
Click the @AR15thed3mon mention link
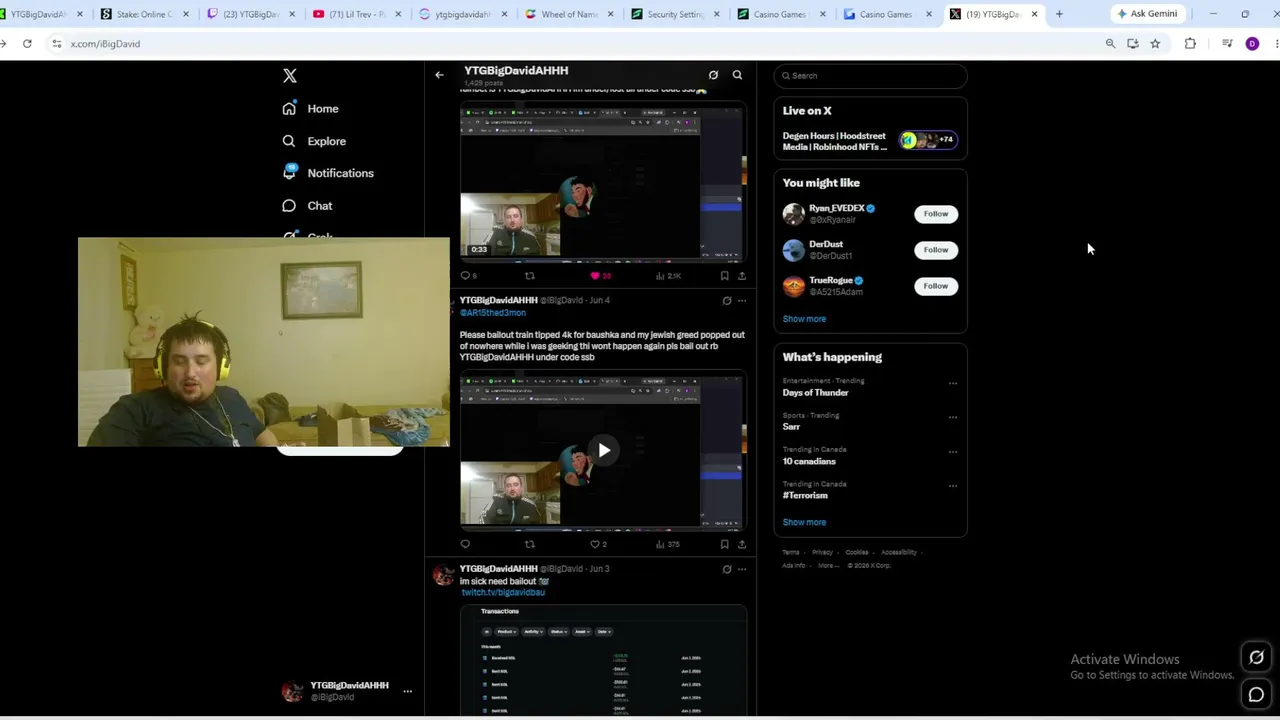(493, 313)
